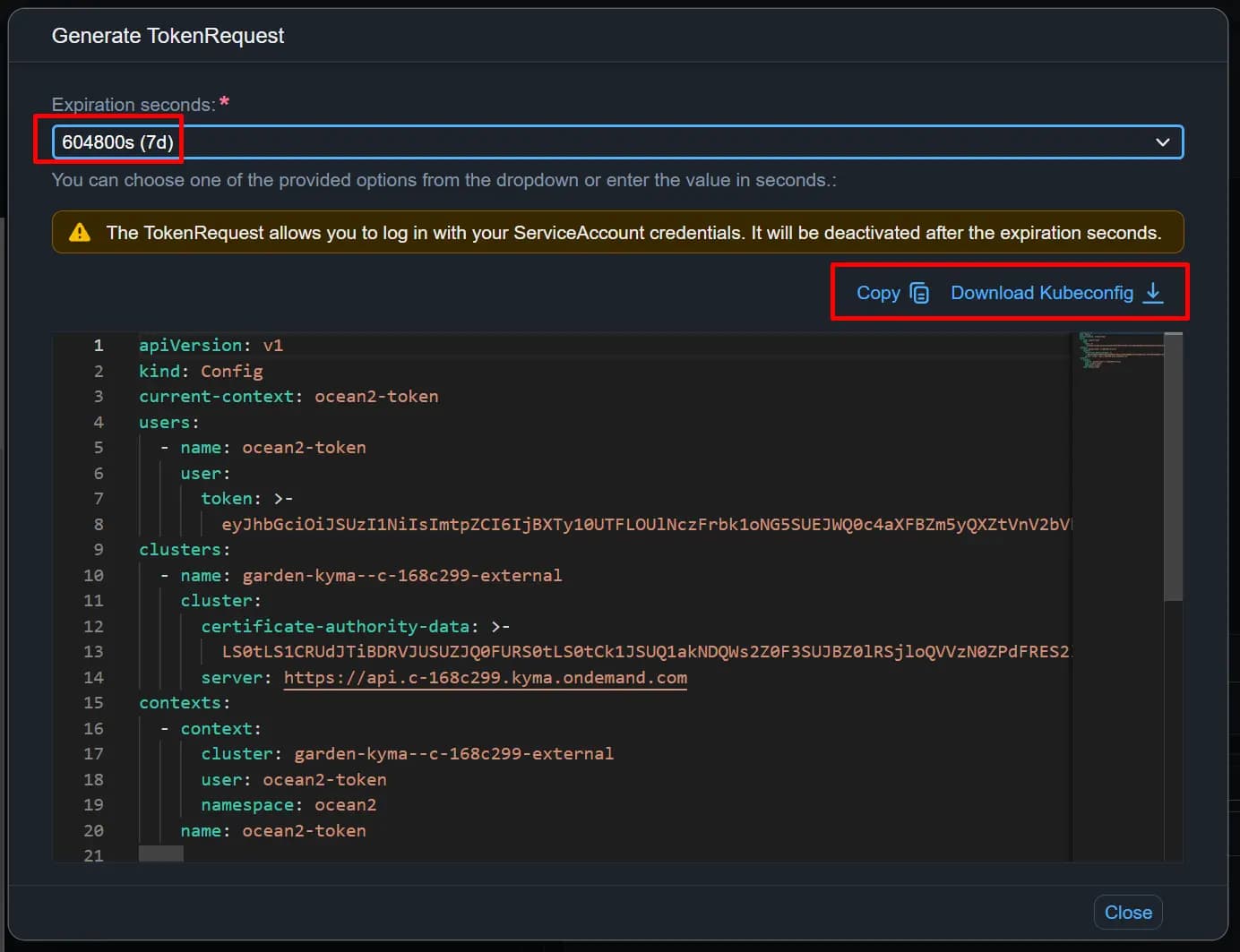Click the 'cluster:' line 11

pyautogui.click(x=220, y=601)
